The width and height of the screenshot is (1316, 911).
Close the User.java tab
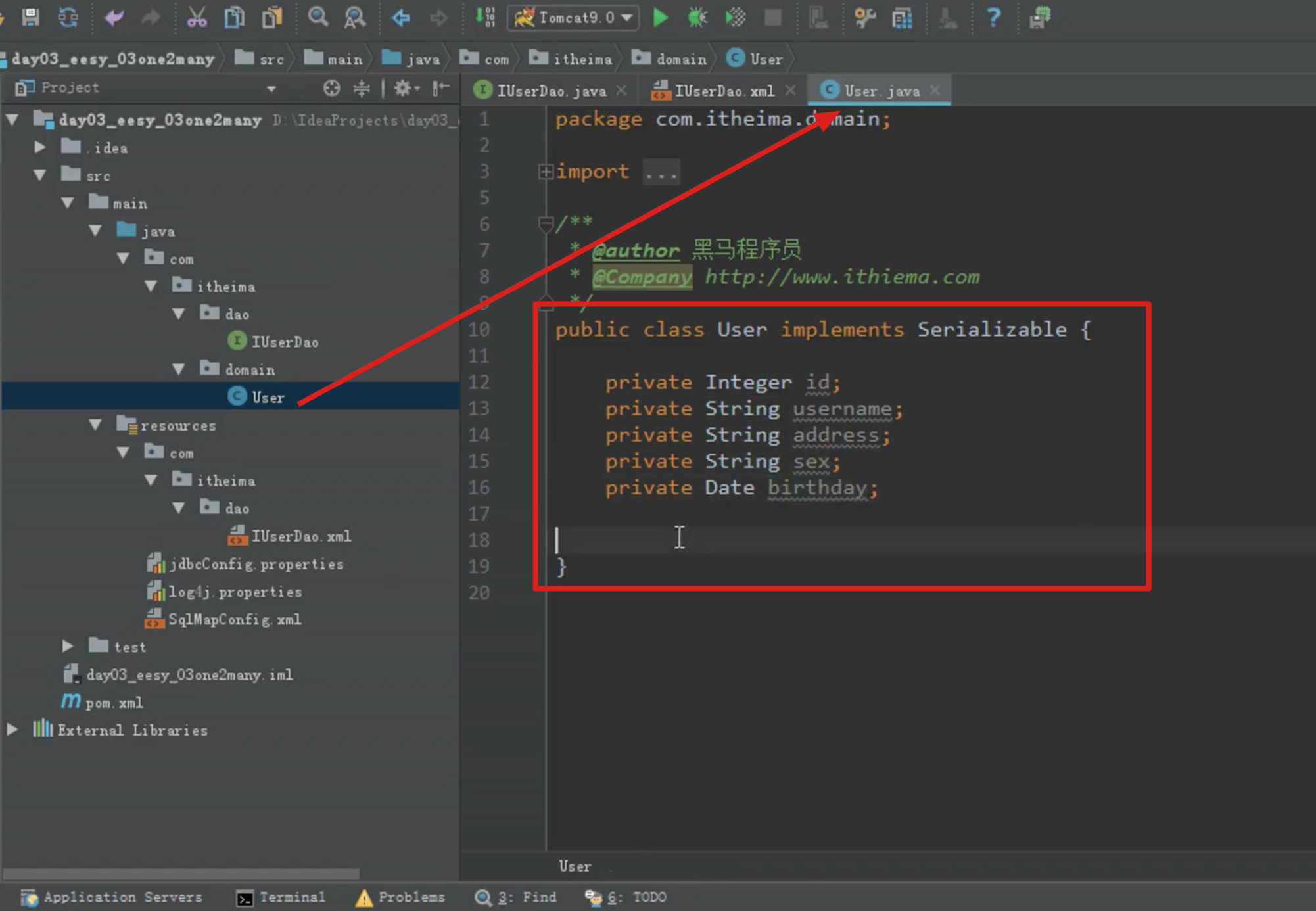point(935,90)
